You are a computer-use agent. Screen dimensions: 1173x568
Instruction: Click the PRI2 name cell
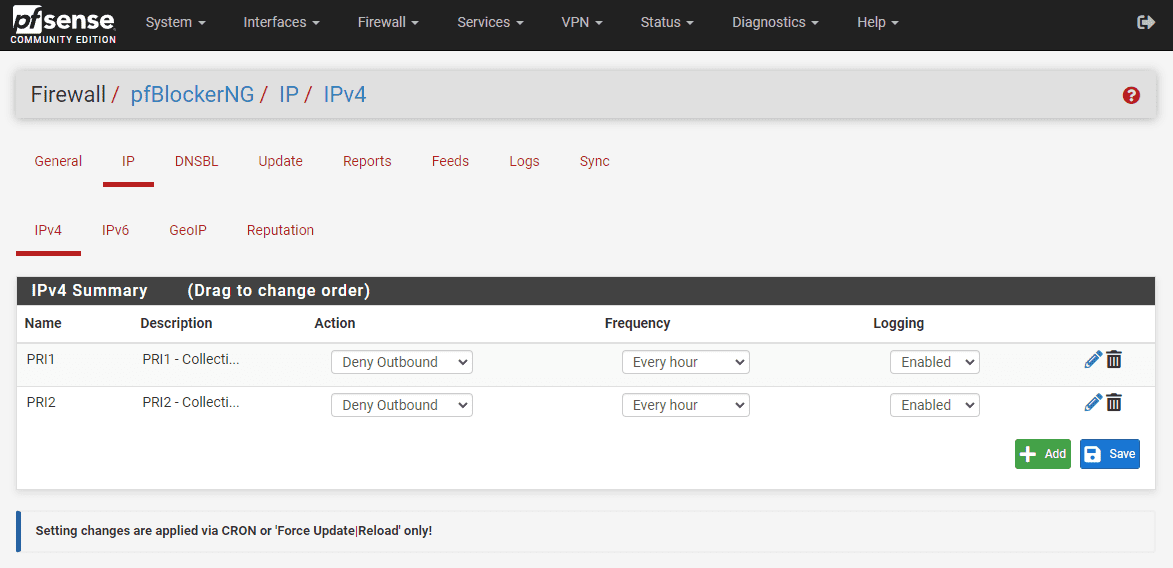click(41, 403)
